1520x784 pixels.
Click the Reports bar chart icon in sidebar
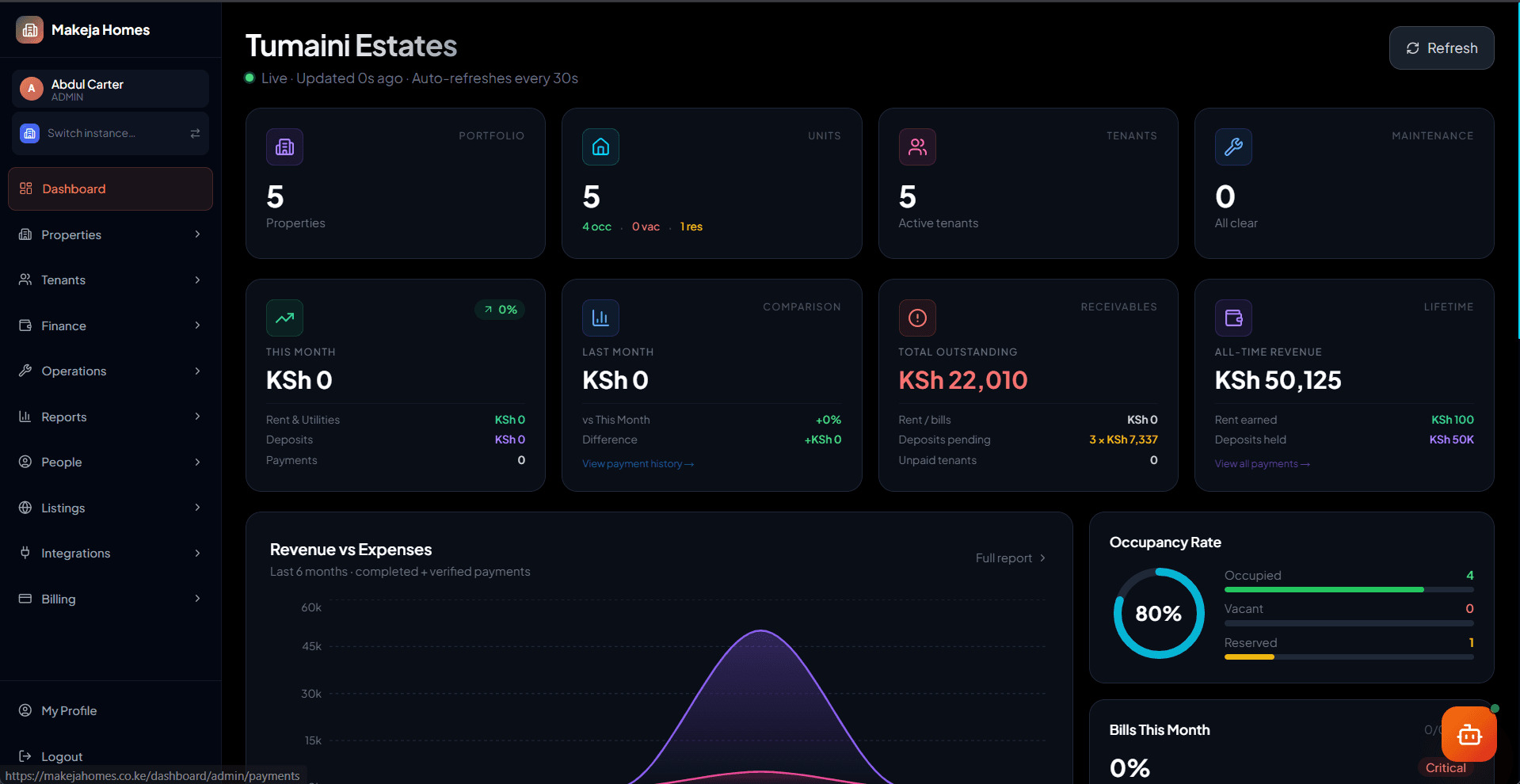tap(25, 417)
